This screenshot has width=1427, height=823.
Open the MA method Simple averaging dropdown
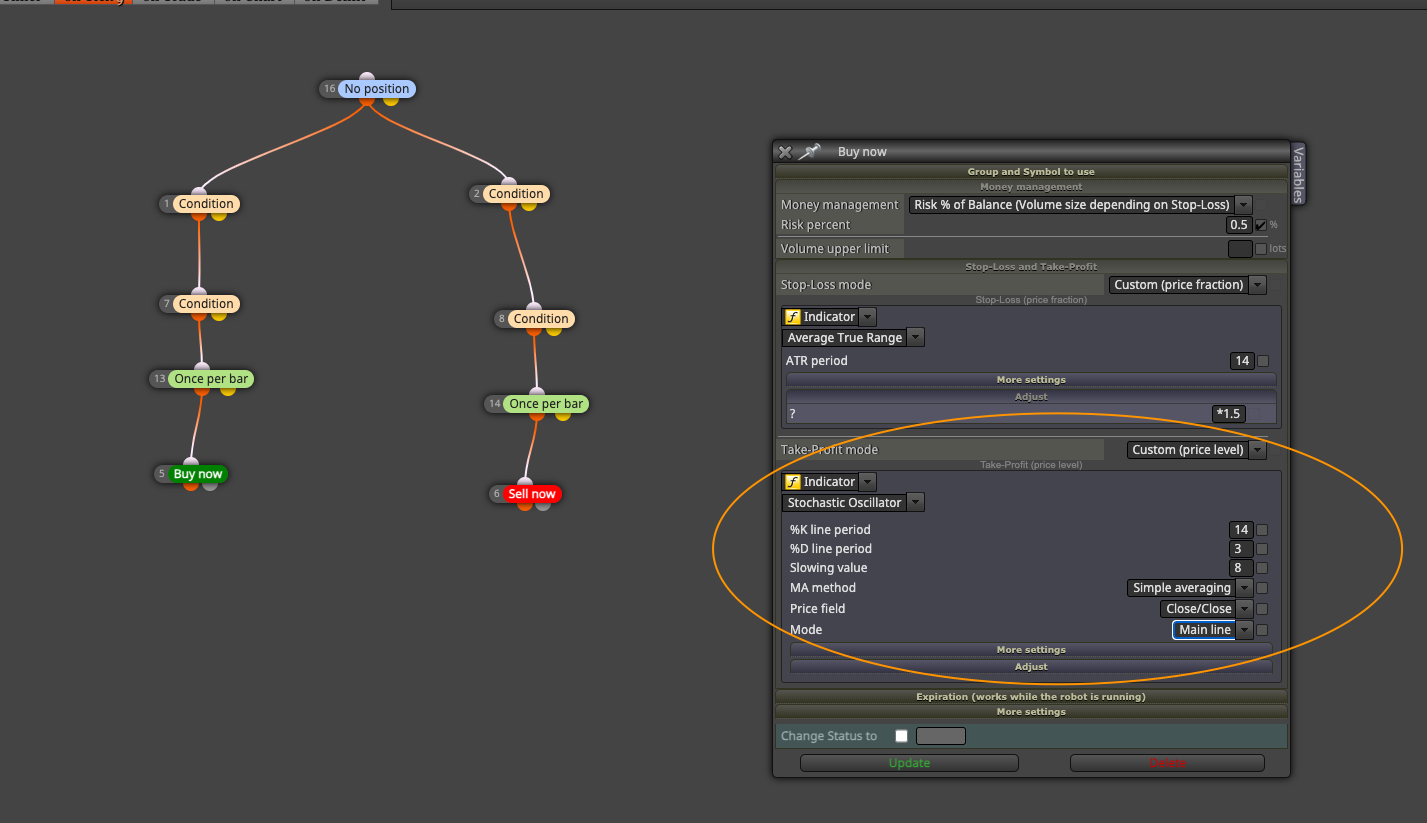[x=1190, y=588]
